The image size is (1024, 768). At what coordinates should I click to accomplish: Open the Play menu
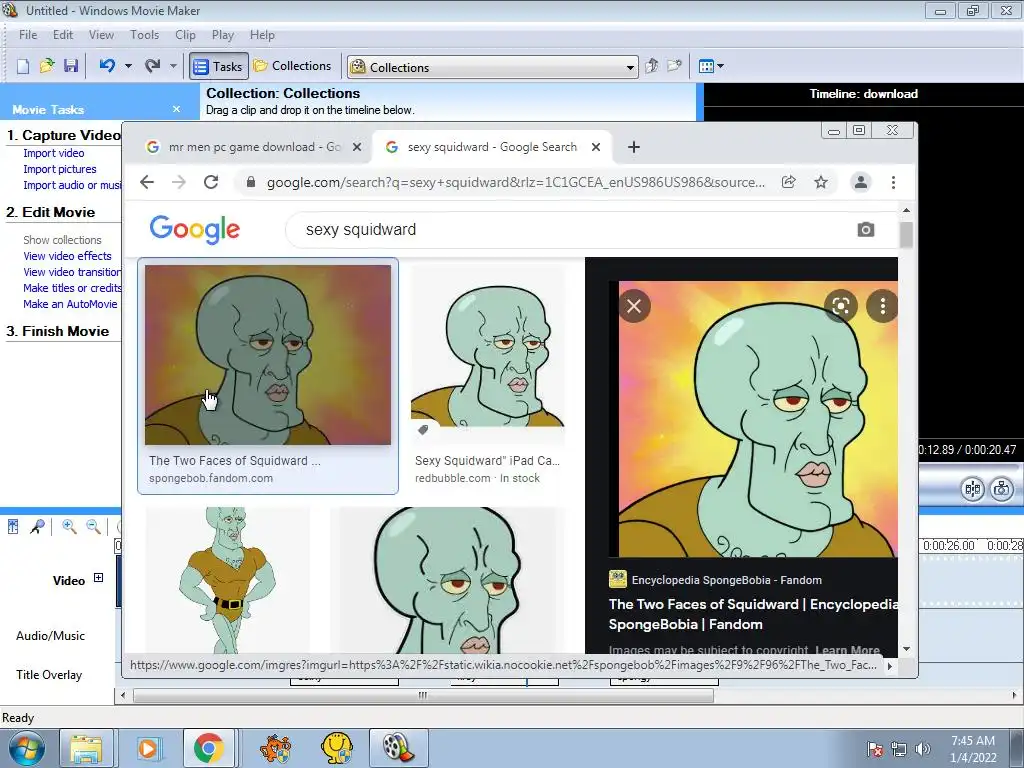pos(223,35)
